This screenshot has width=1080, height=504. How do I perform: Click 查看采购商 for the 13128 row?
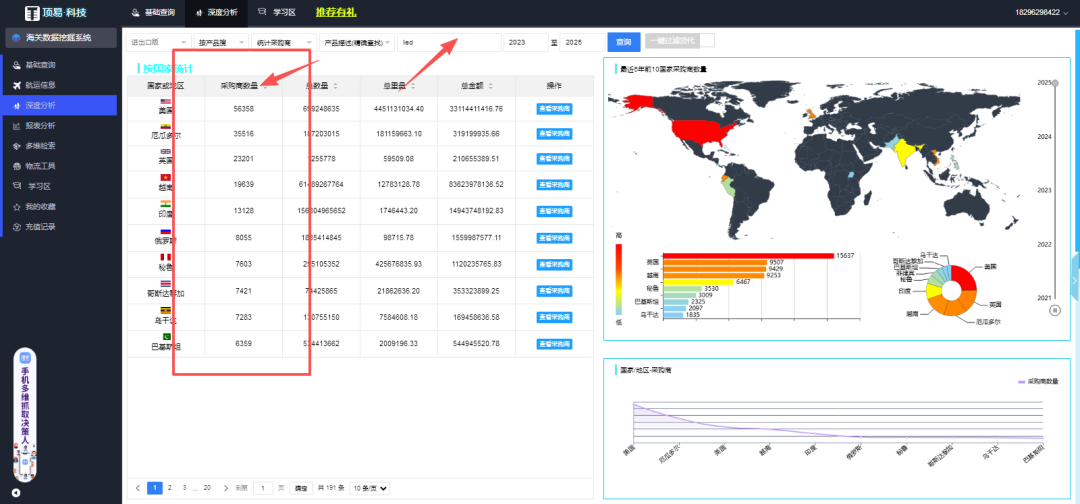pyautogui.click(x=554, y=211)
